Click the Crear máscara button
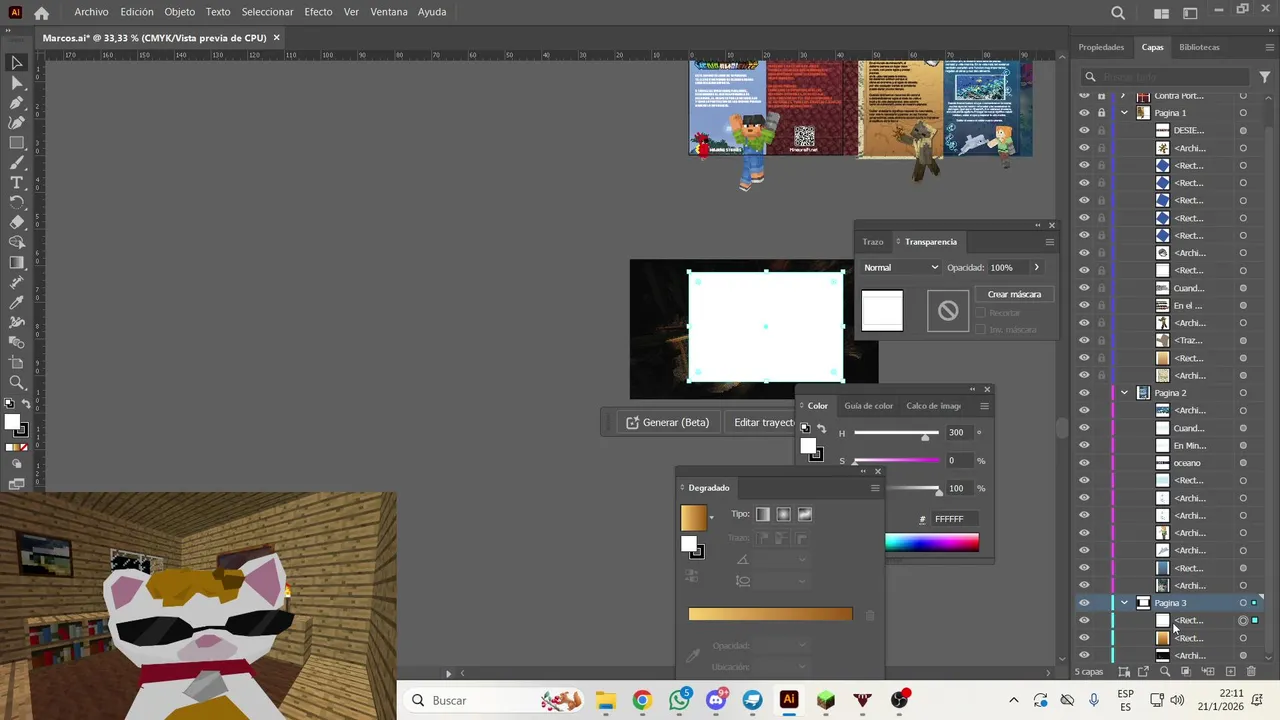1280x720 pixels. [1014, 294]
